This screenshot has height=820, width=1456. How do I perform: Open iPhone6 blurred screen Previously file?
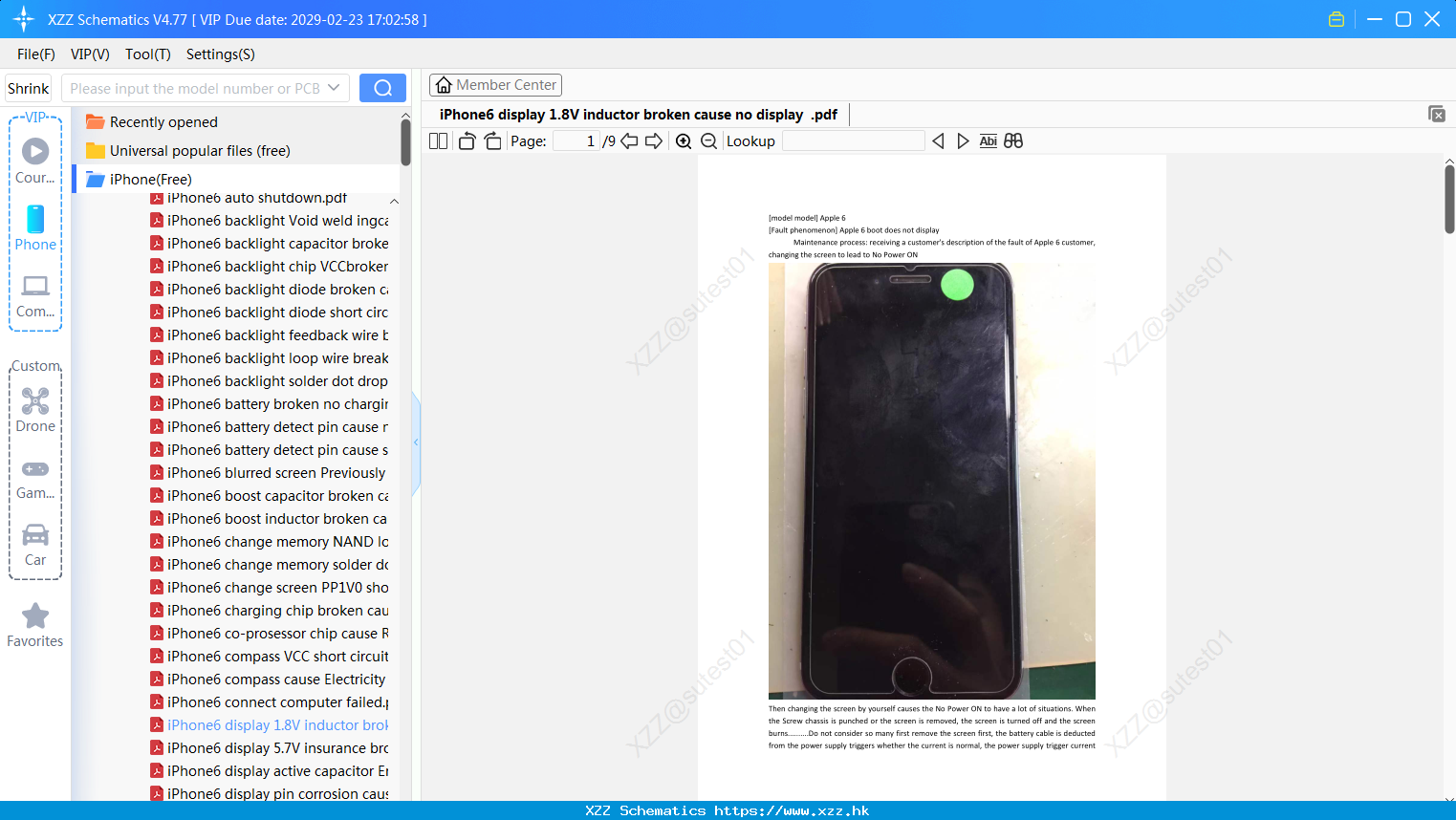click(x=270, y=473)
